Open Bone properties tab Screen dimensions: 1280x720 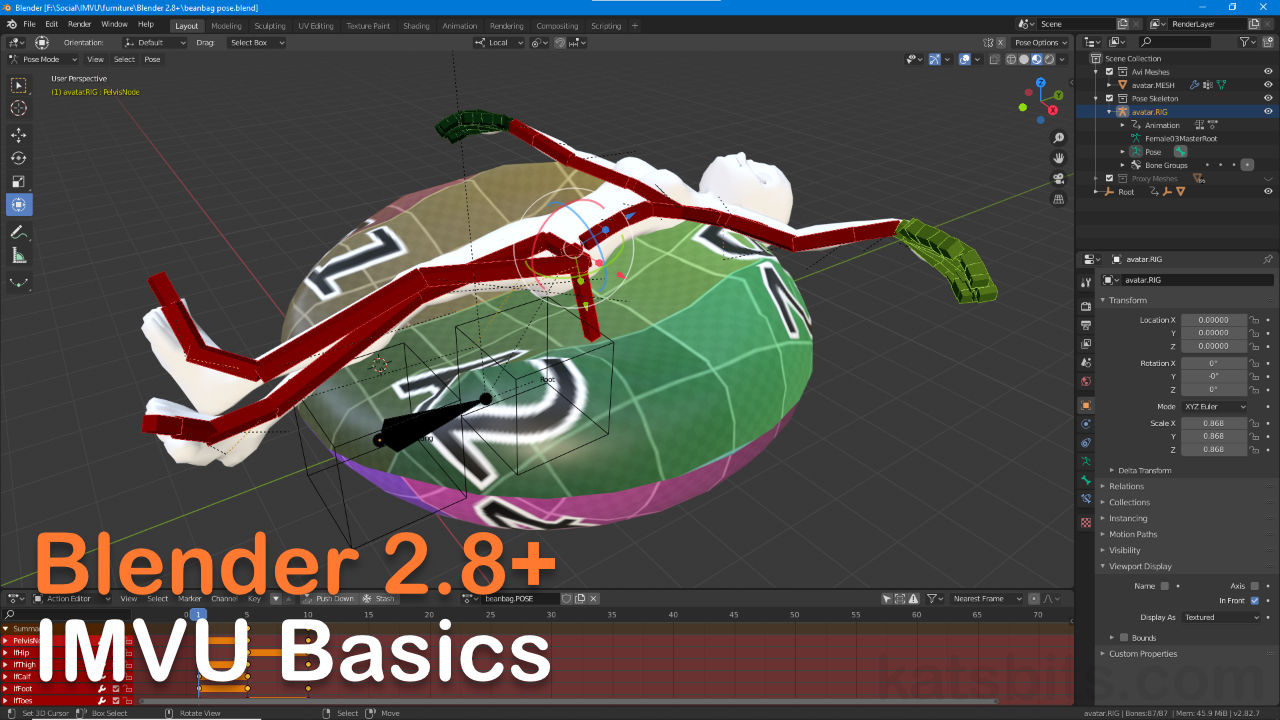click(x=1086, y=480)
